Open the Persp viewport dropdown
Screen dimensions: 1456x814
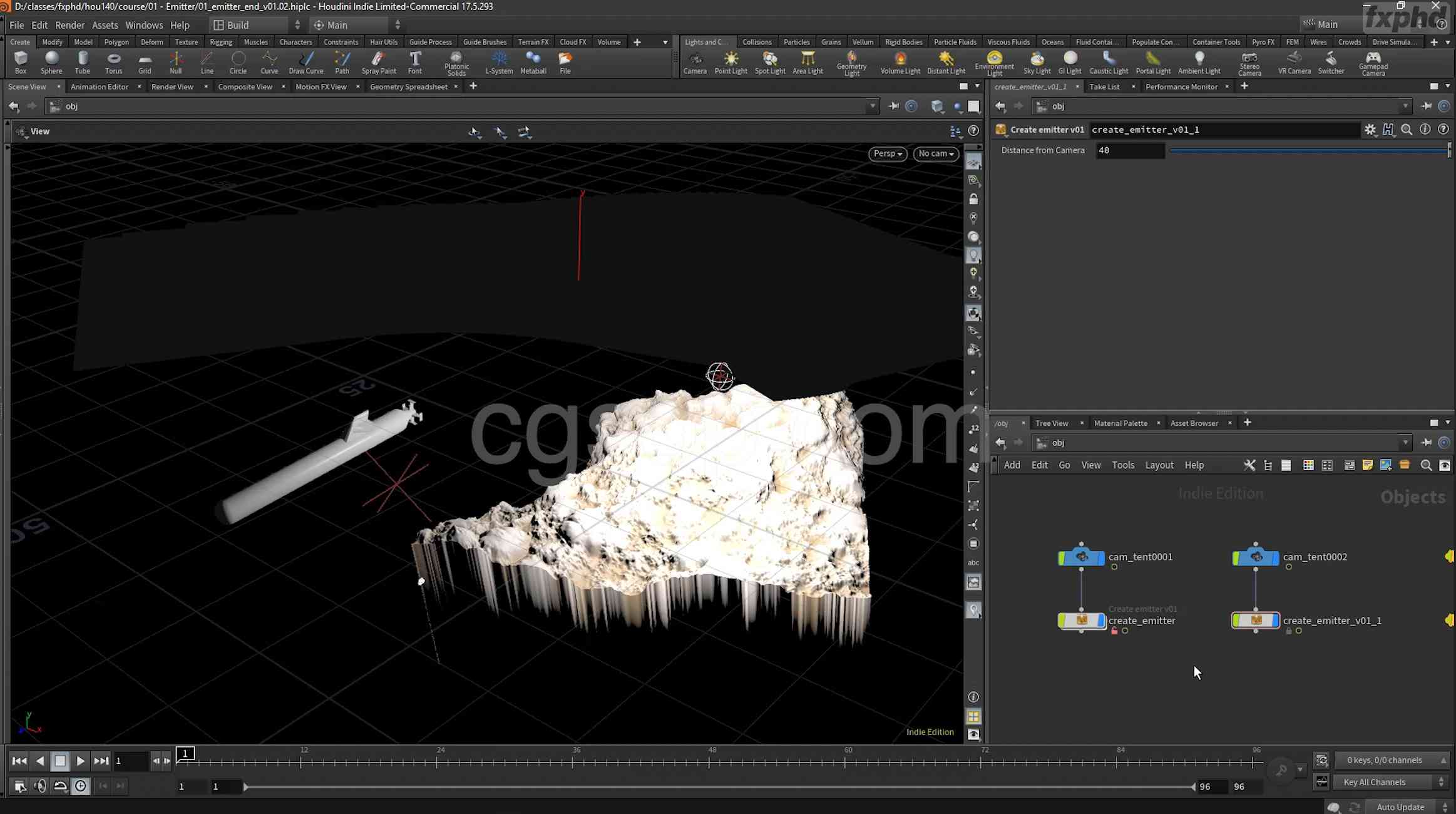click(x=887, y=153)
